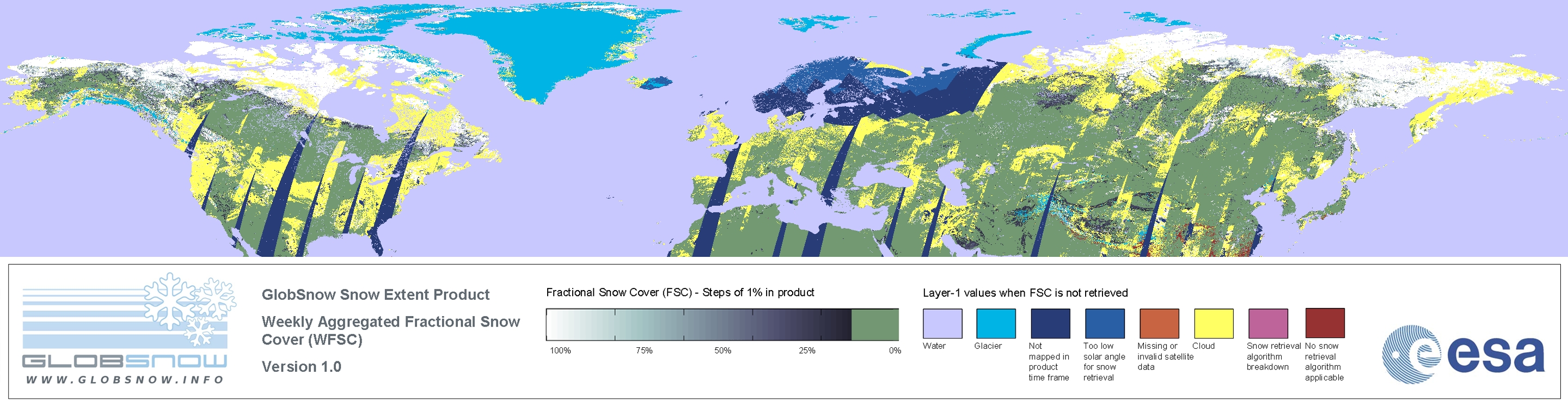Click the light lavender Water color swatch
This screenshot has height=406, width=1568.
942,323
